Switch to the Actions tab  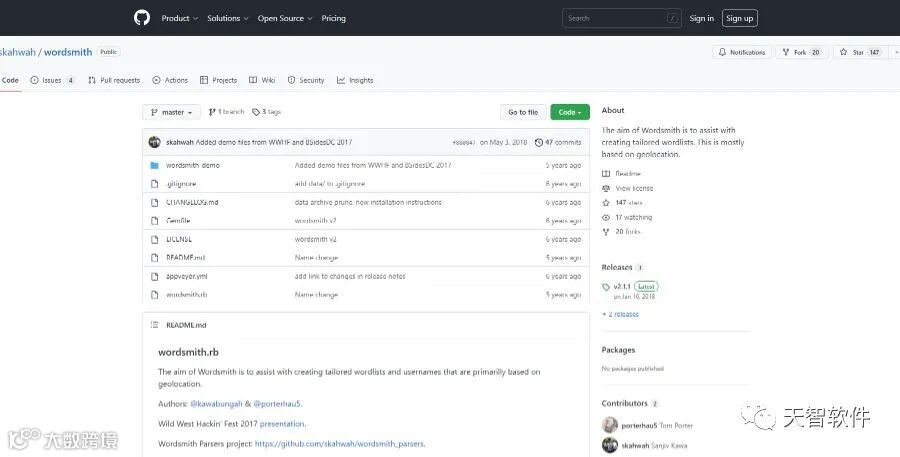[x=170, y=80]
